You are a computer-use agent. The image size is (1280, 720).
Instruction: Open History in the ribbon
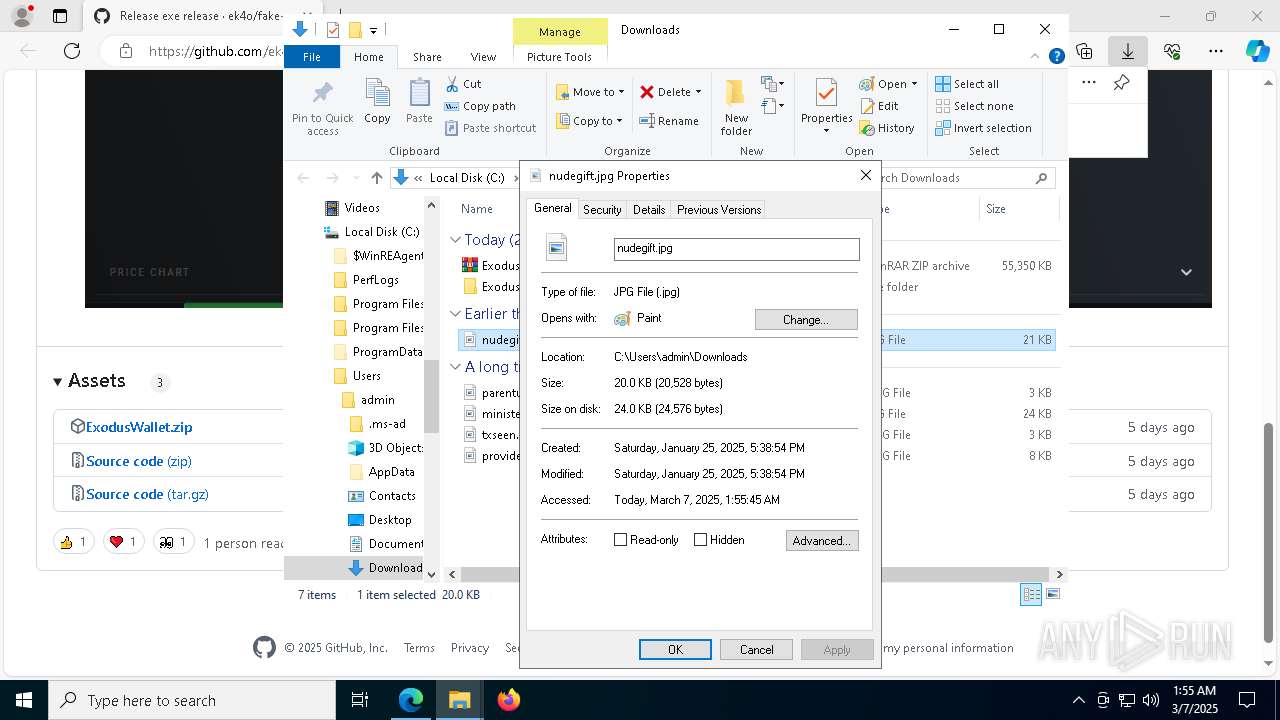coord(887,128)
